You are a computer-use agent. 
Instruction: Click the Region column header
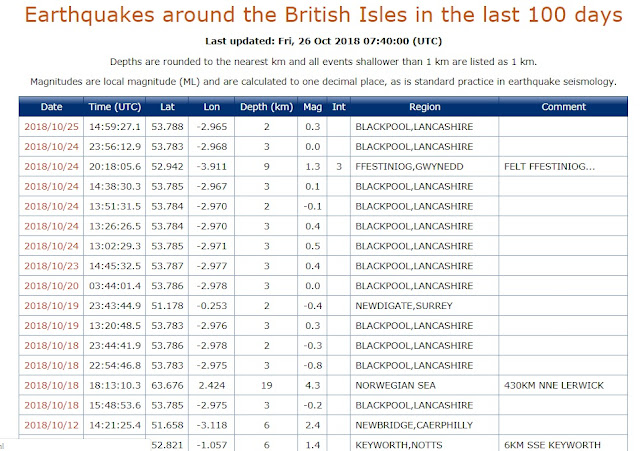[x=424, y=106]
